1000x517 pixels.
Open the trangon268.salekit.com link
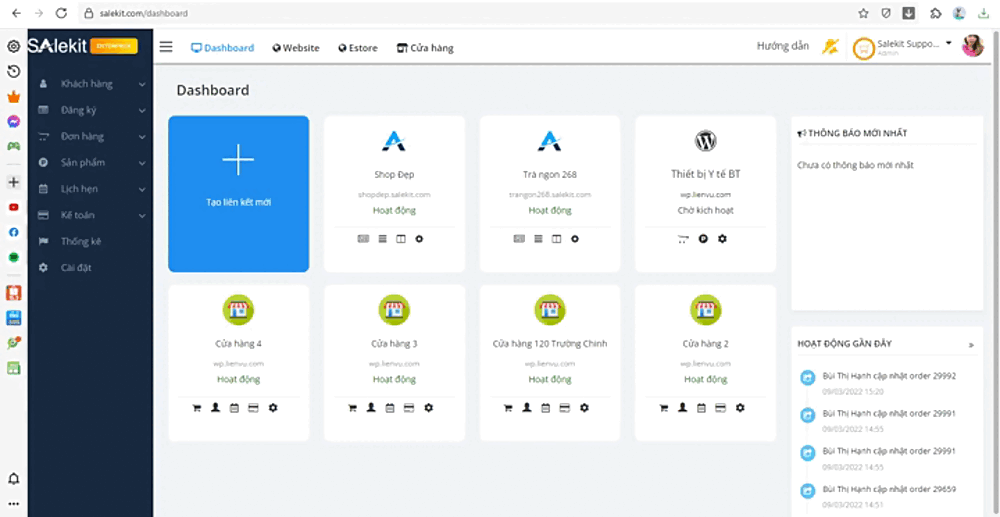click(x=550, y=194)
